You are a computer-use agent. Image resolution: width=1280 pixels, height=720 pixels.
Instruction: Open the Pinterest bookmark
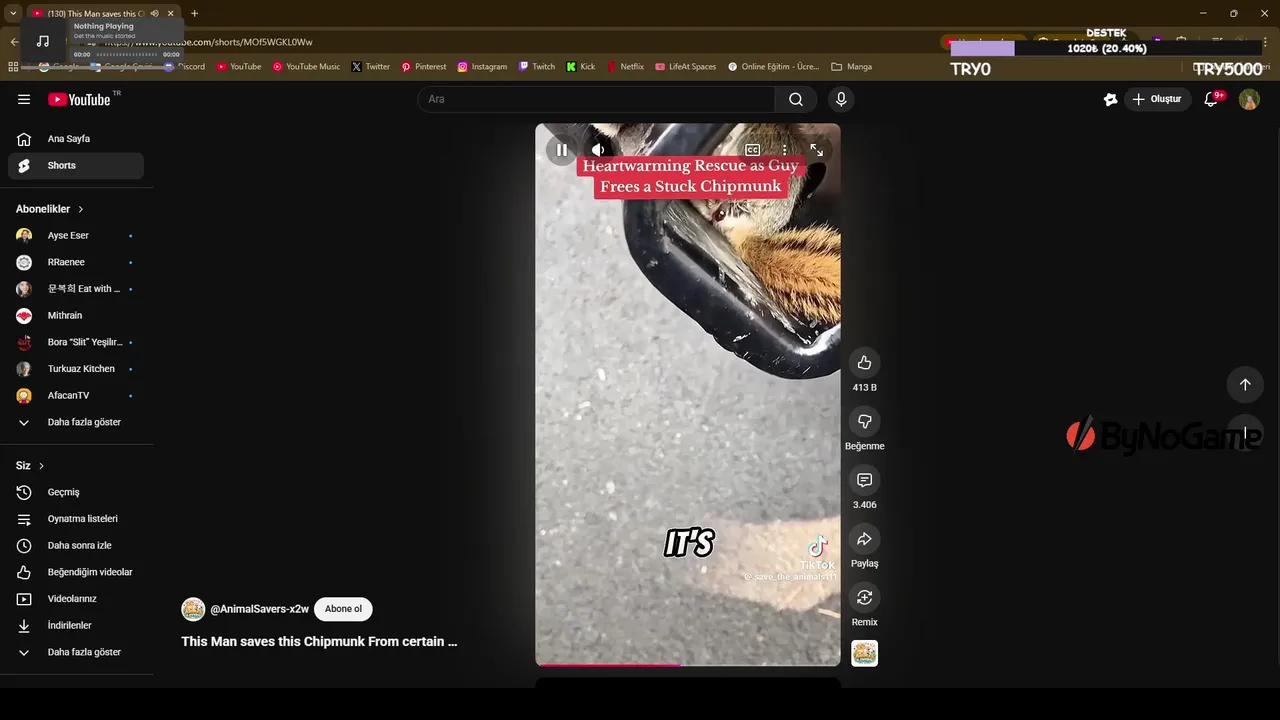424,67
